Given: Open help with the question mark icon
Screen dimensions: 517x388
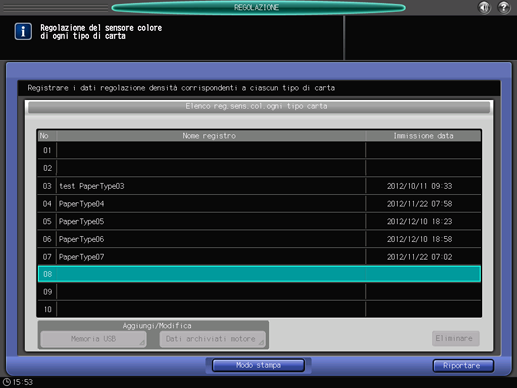Looking at the screenshot, I should click(504, 7).
